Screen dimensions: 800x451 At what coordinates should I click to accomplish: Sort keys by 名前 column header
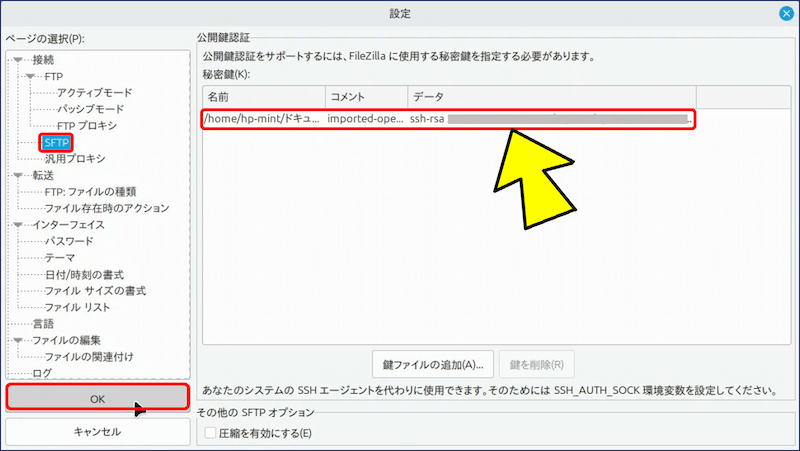pyautogui.click(x=264, y=97)
